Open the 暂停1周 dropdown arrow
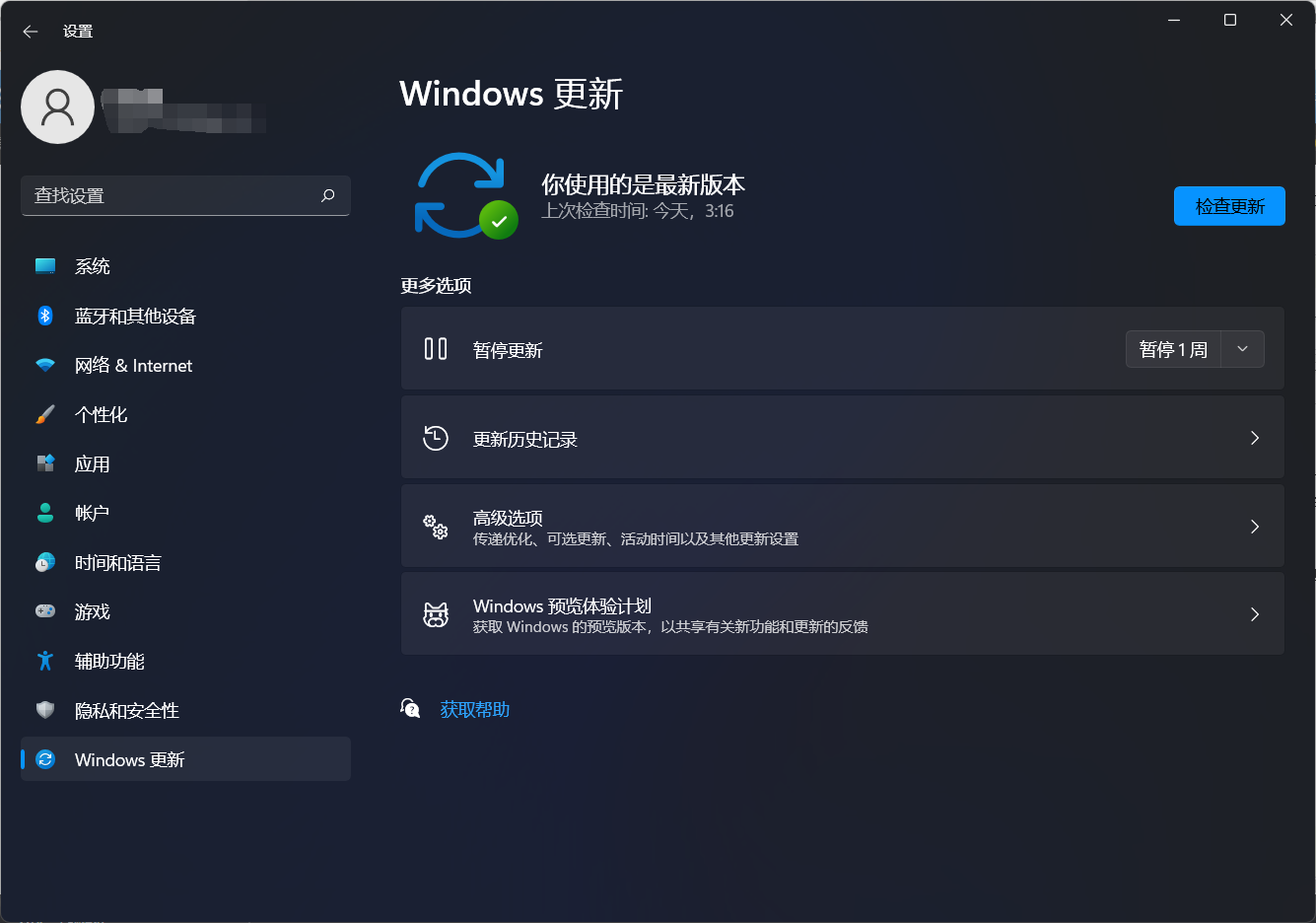The width and height of the screenshot is (1316, 923). [x=1243, y=349]
